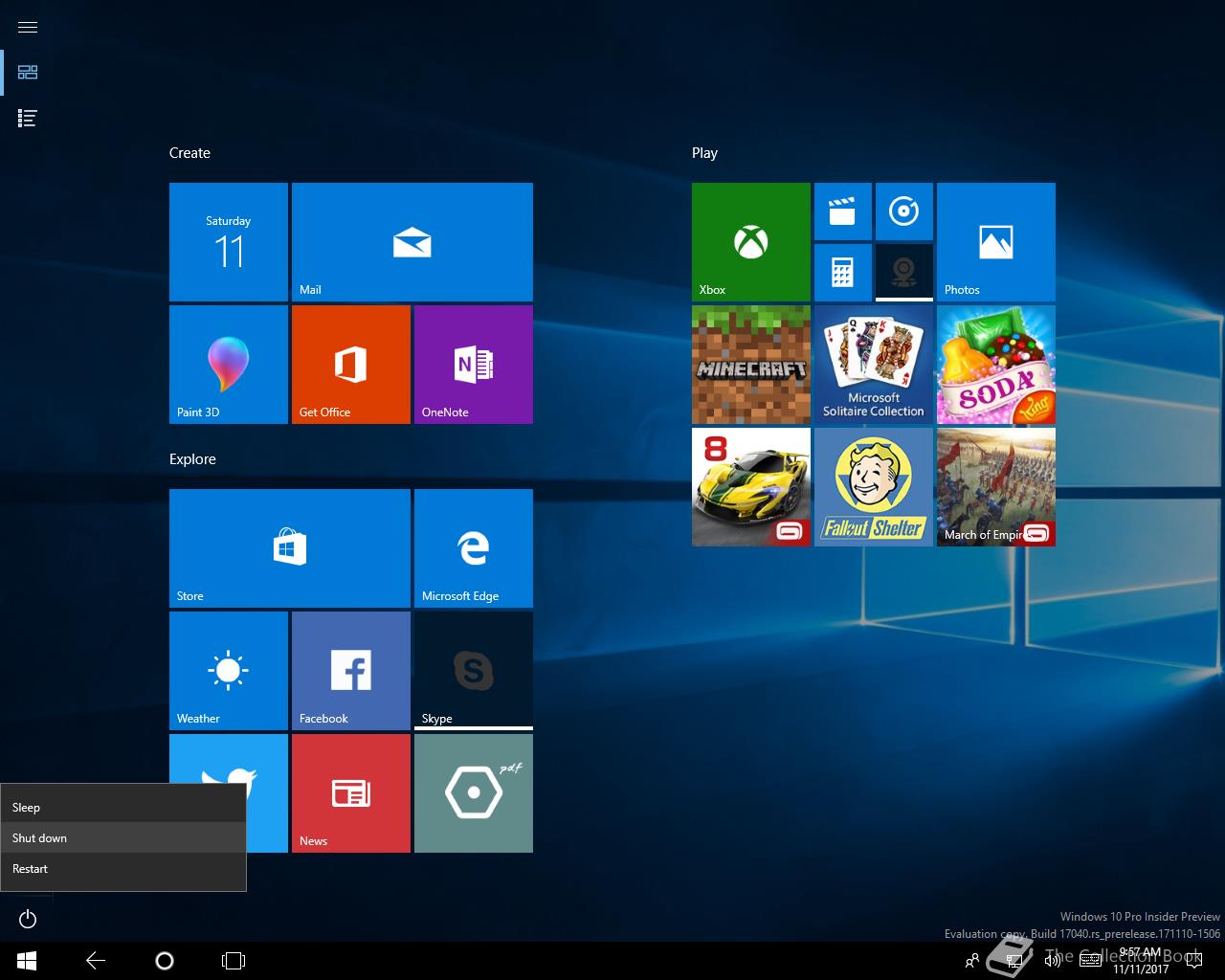Open the Microsoft Solitaire Collection tile

click(x=874, y=365)
